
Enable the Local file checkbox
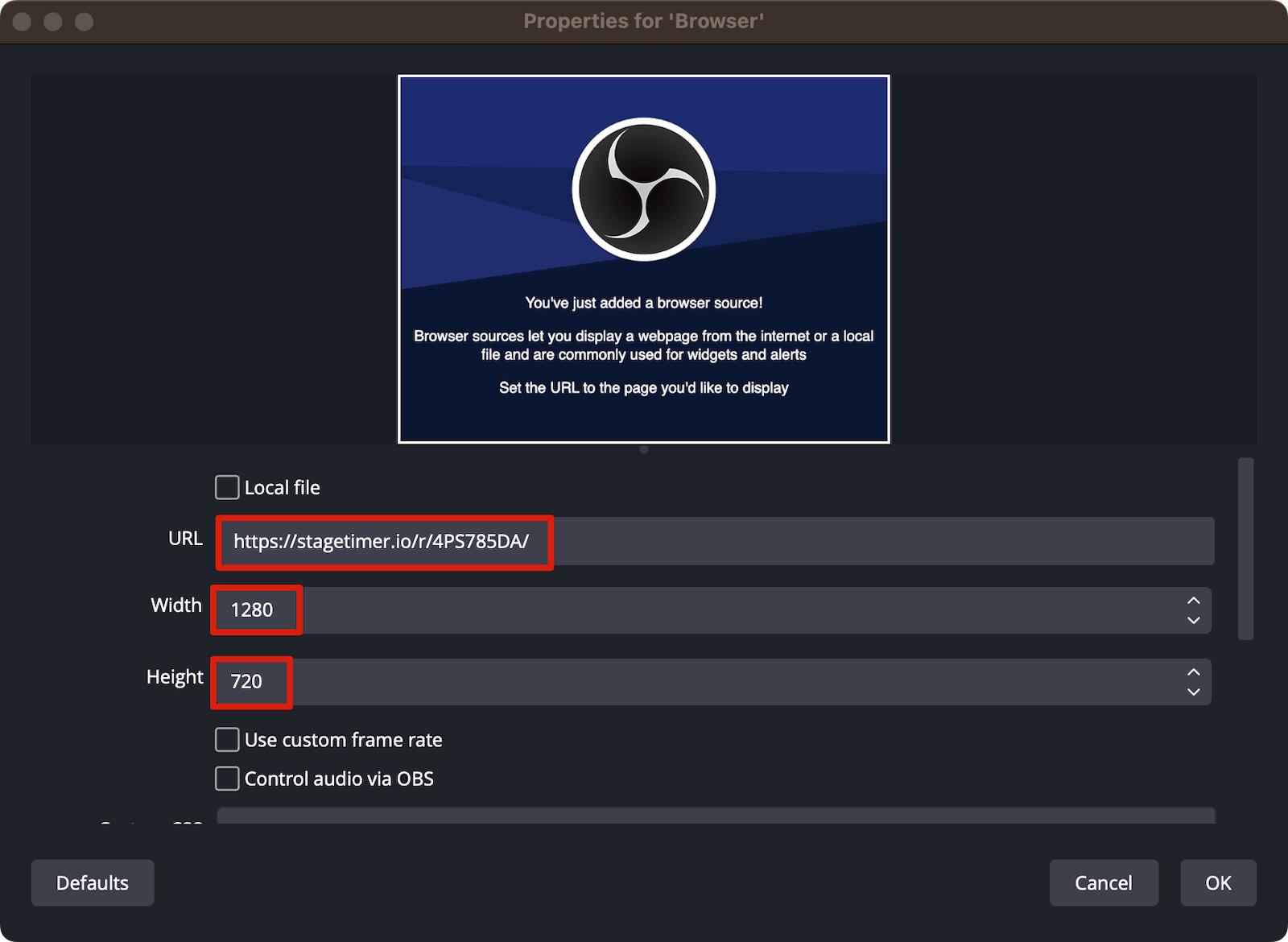click(226, 486)
